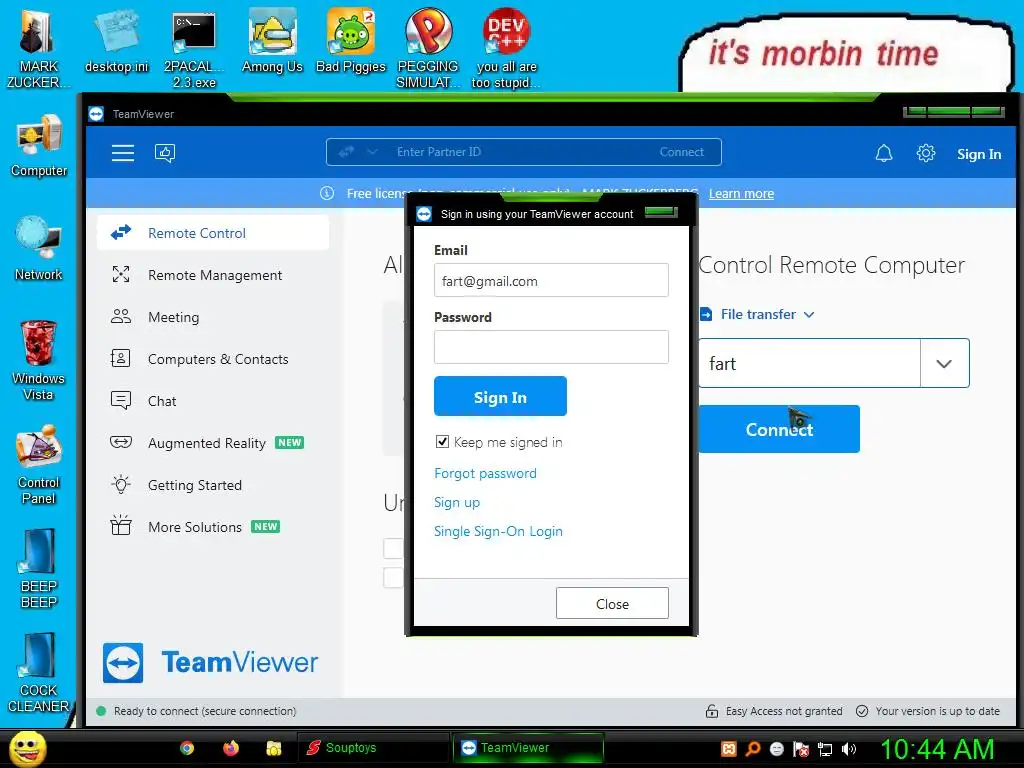Screen dimensions: 1024x768
Task: Open the Meeting section
Action: (213, 317)
